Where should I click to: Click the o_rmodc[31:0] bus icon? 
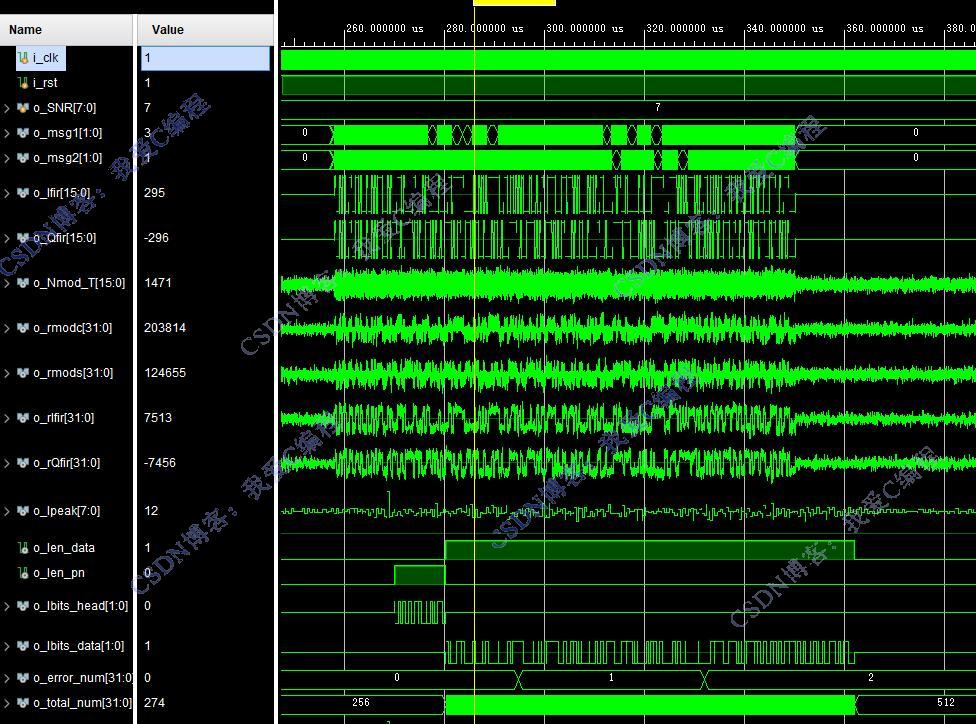click(x=23, y=327)
